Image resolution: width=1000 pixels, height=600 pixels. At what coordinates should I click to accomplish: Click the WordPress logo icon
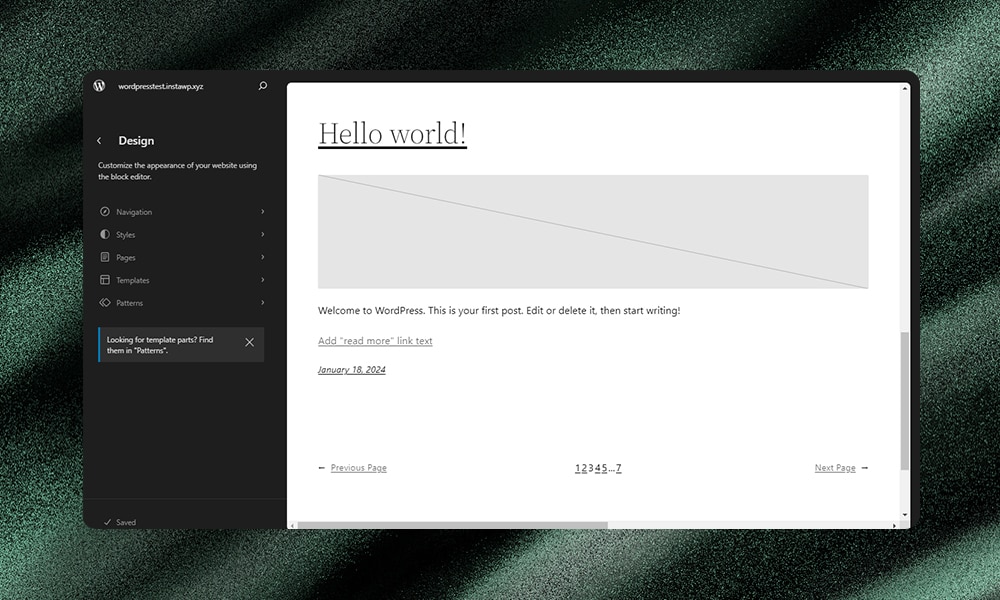[99, 86]
